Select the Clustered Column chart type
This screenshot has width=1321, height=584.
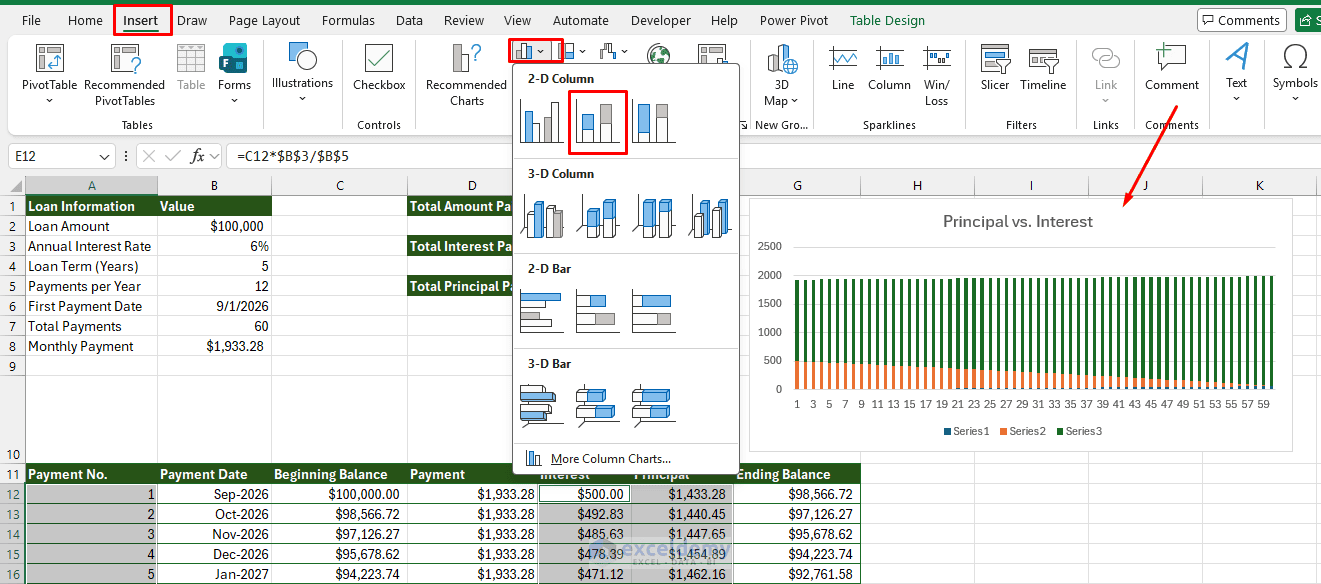click(542, 121)
